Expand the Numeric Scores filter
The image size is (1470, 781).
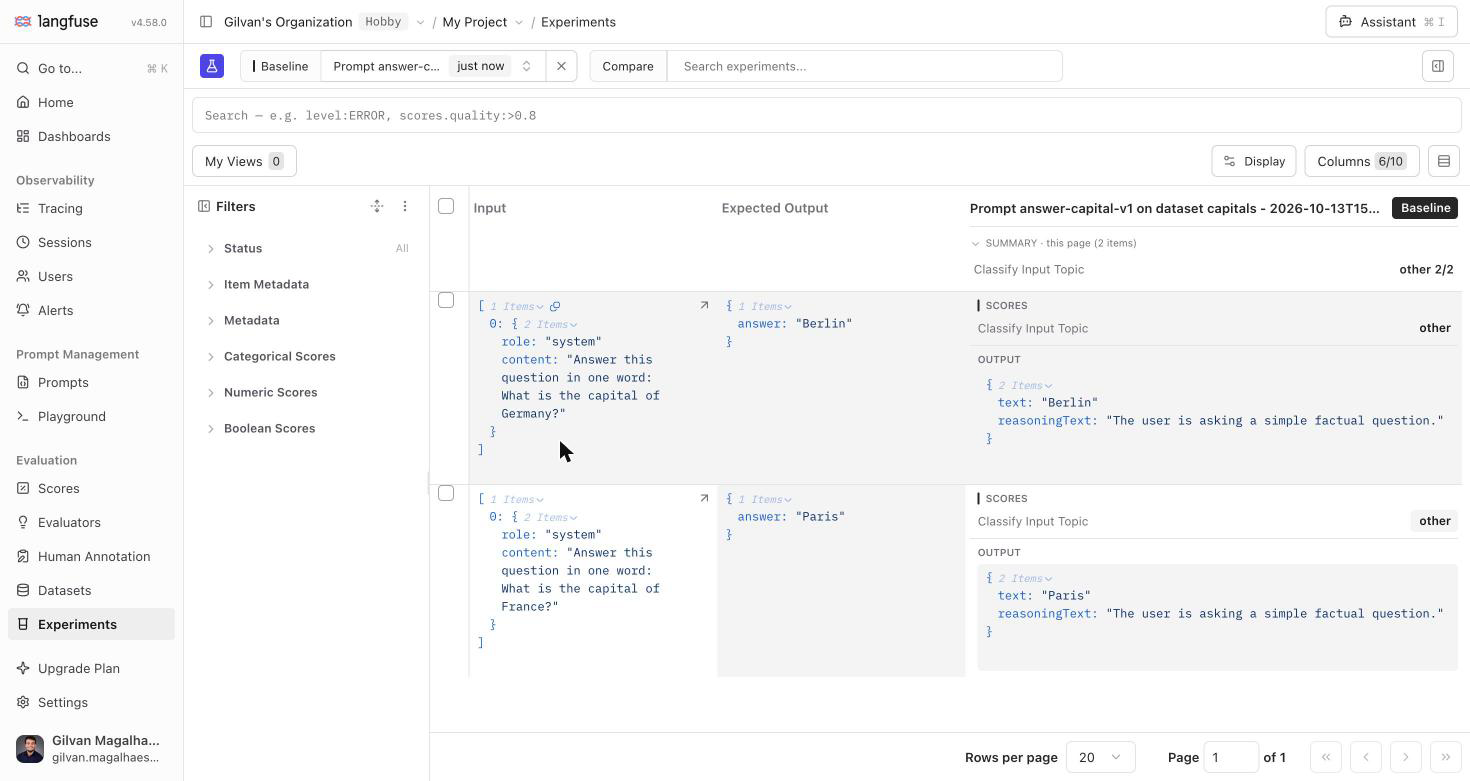tap(306, 392)
